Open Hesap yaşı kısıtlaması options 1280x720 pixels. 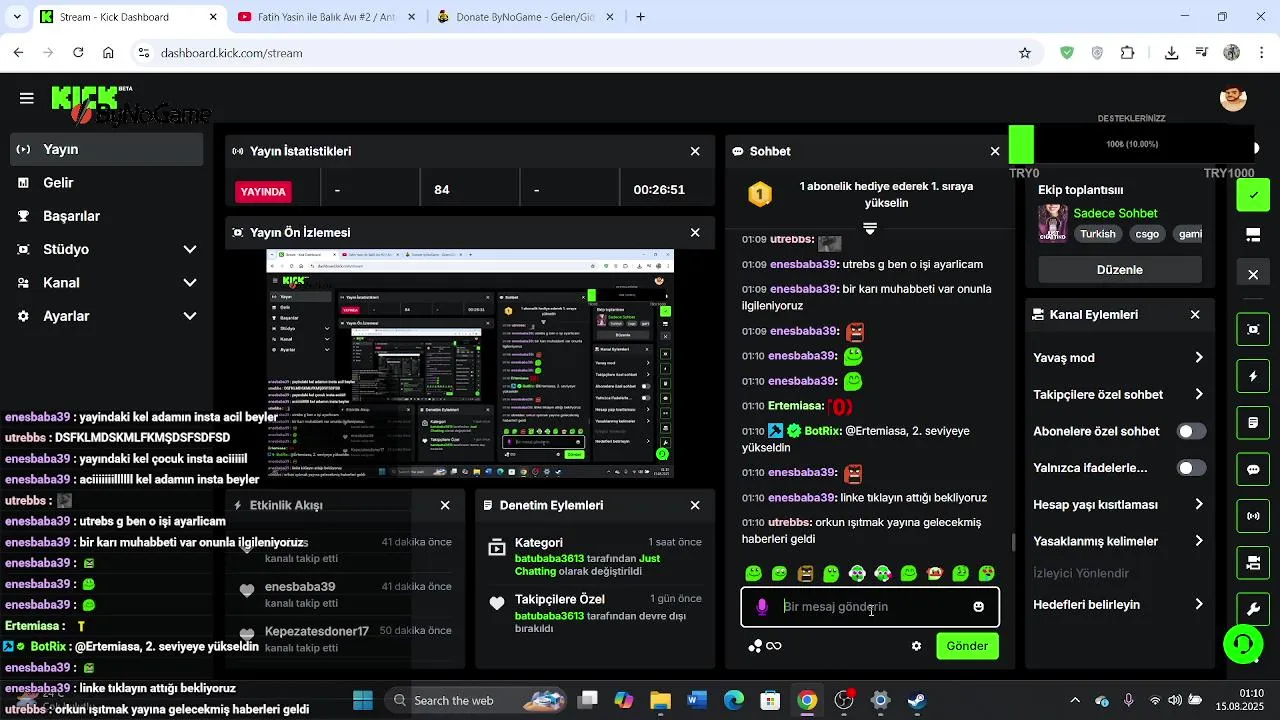pyautogui.click(x=1198, y=505)
